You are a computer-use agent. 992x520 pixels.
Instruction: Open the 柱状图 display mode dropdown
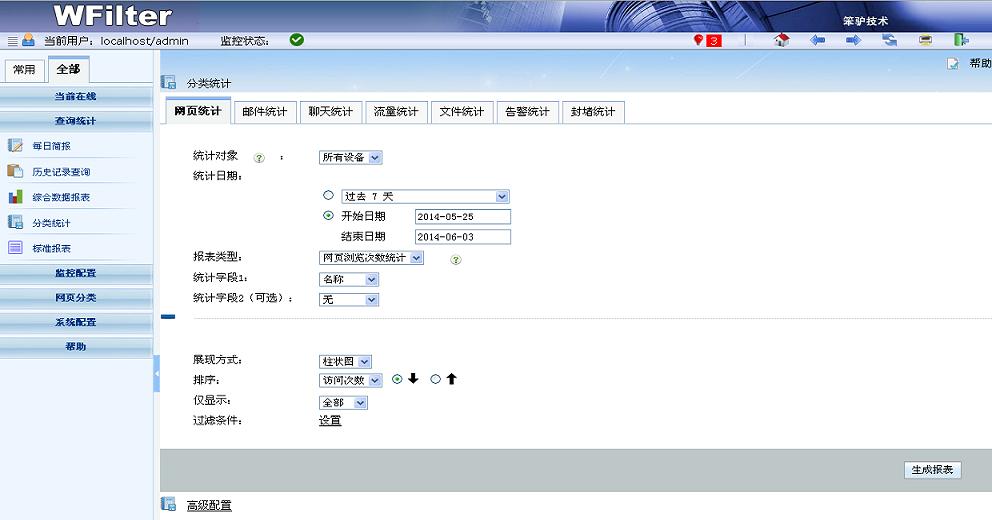(345, 361)
